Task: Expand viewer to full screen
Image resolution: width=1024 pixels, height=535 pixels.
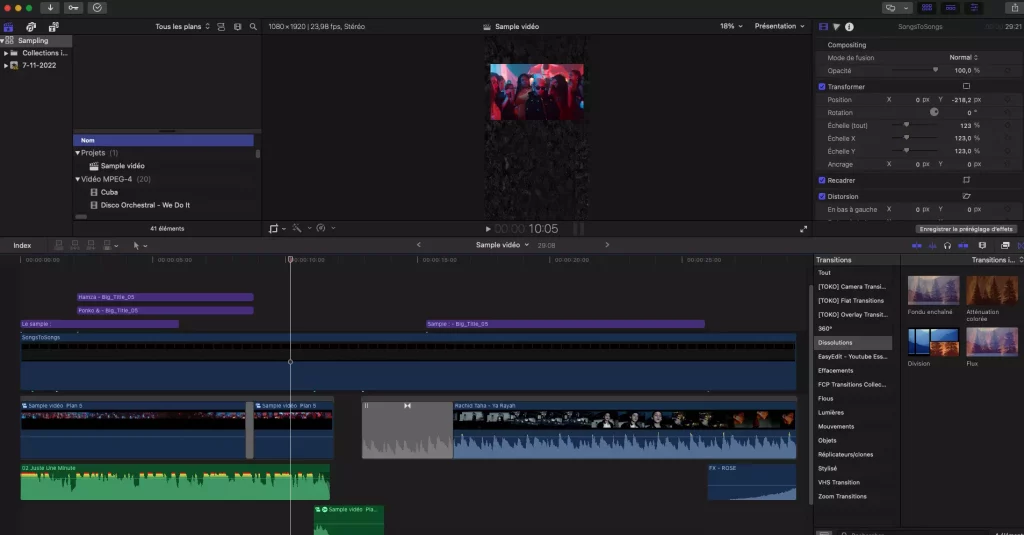Action: (x=803, y=229)
